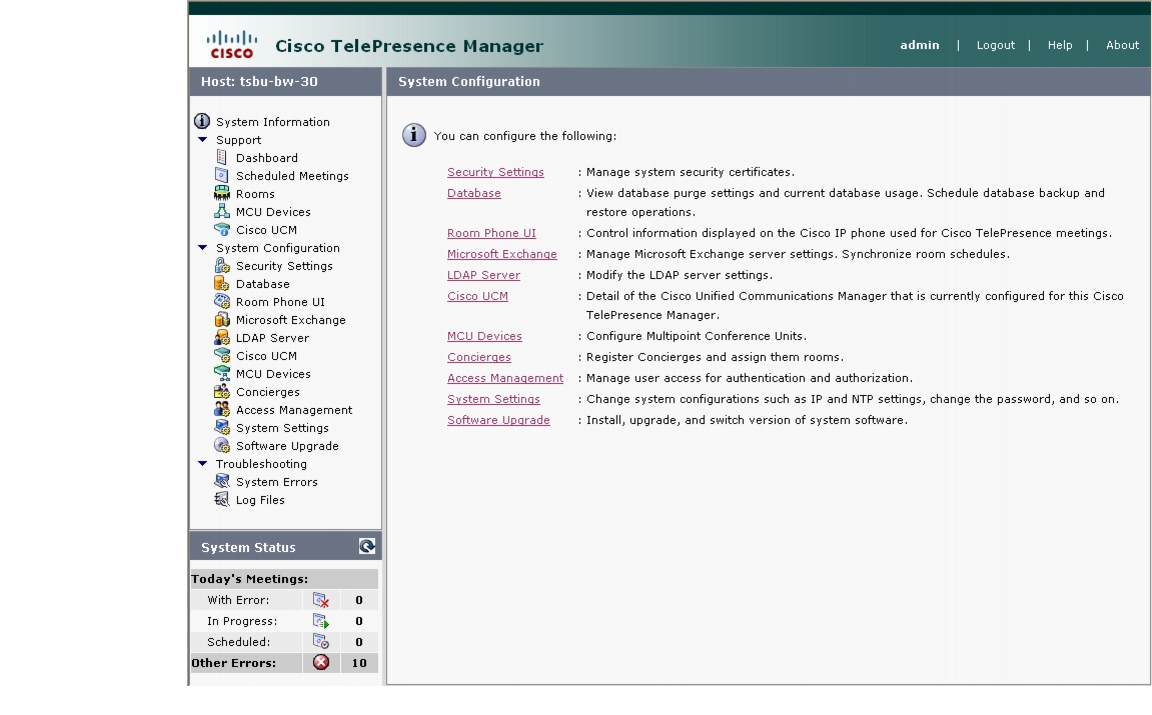Click the With Error count value
The image size is (1152, 715).
point(359,600)
